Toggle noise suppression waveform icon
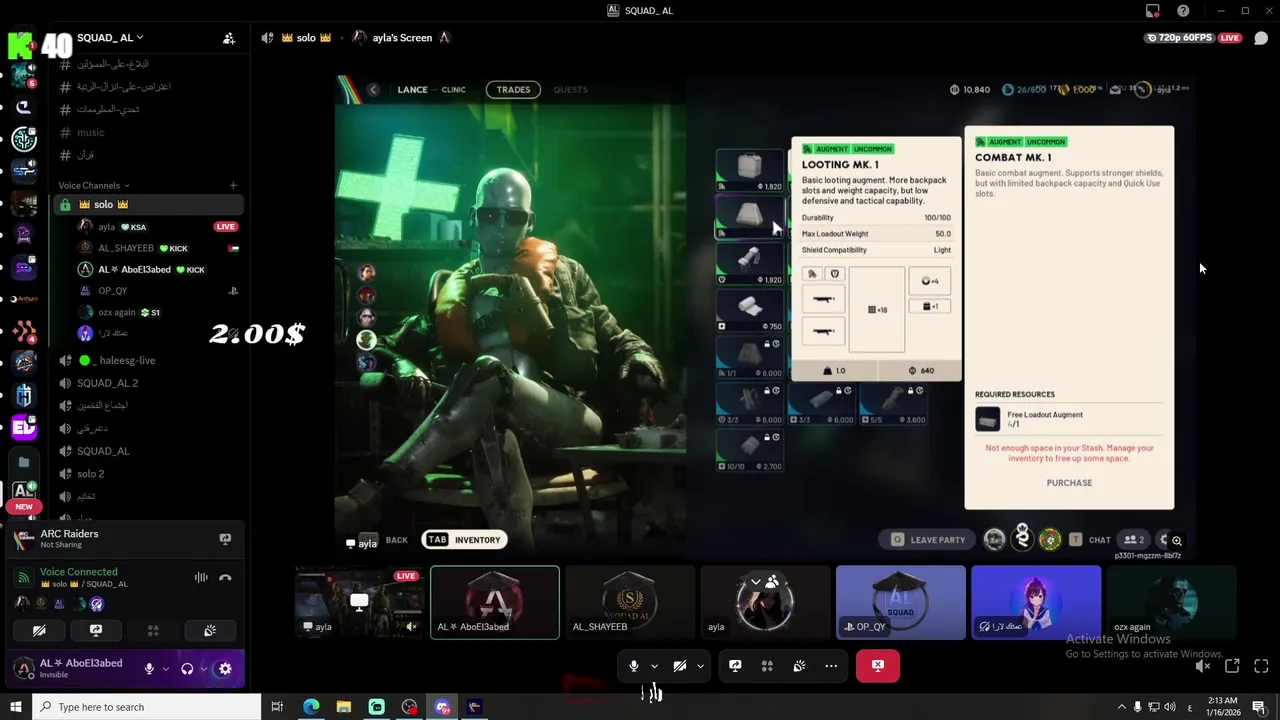The height and width of the screenshot is (720, 1280). (x=201, y=577)
